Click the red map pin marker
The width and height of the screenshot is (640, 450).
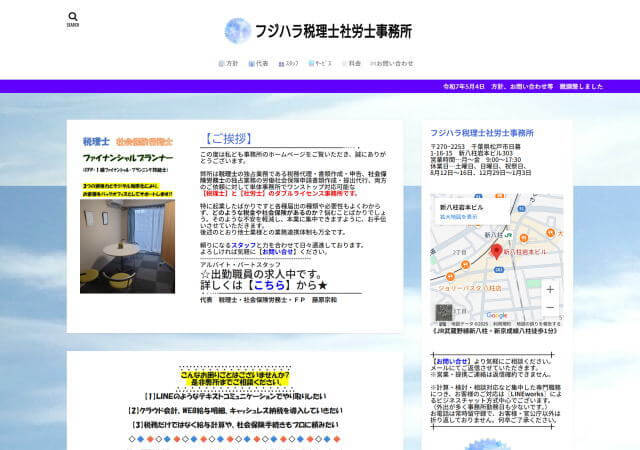coord(496,252)
